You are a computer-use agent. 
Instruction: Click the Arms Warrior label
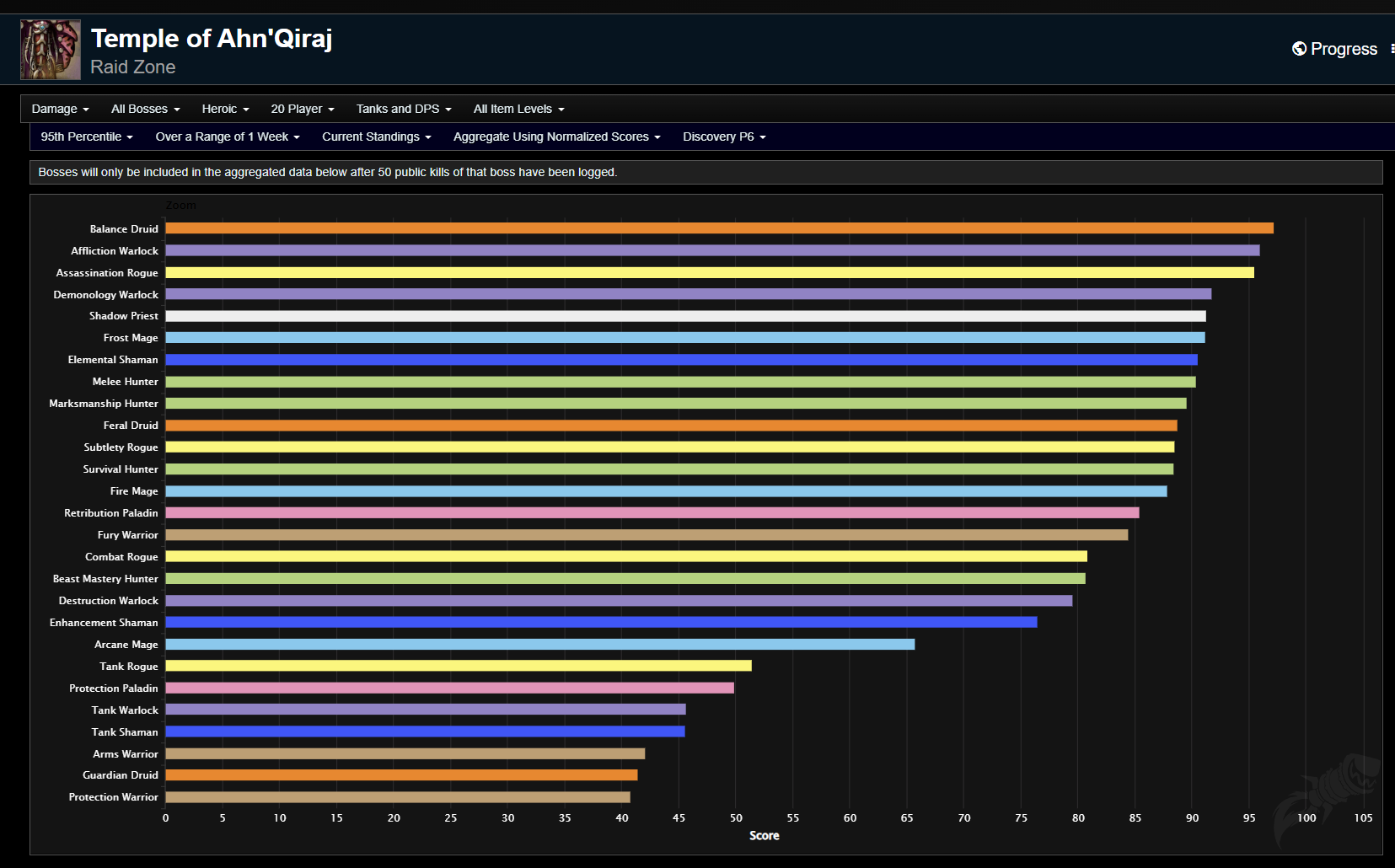(126, 754)
